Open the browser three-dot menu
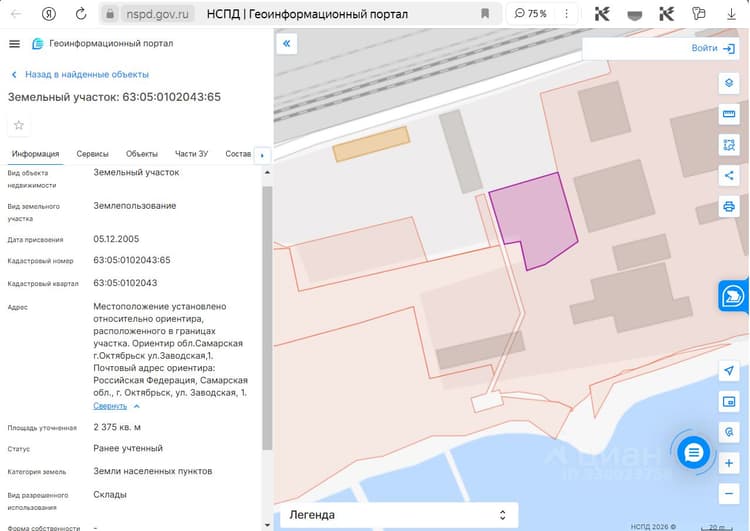Screen dimensions: 750x531 coord(566,14)
